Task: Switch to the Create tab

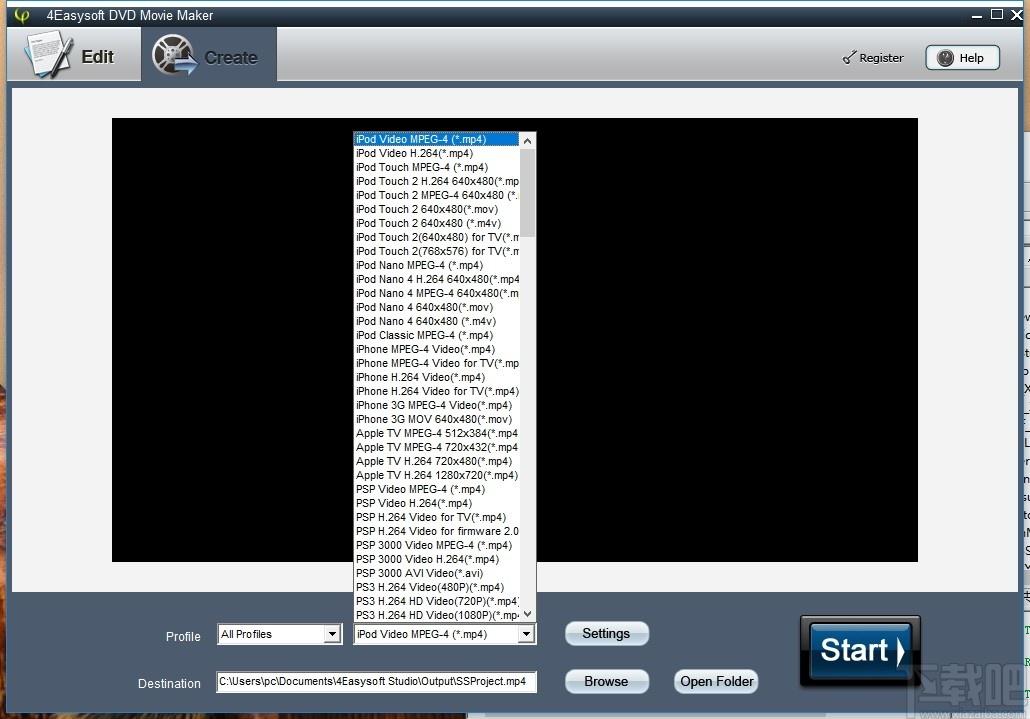Action: pos(209,55)
